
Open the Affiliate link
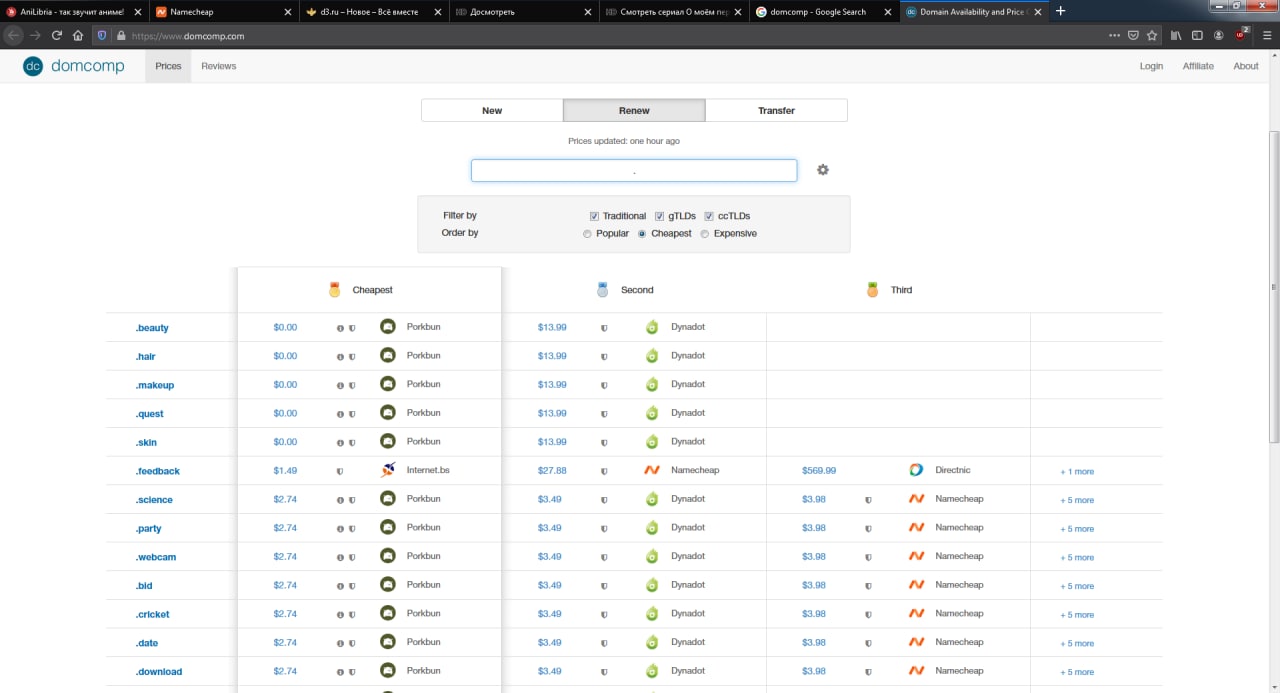(x=1198, y=66)
